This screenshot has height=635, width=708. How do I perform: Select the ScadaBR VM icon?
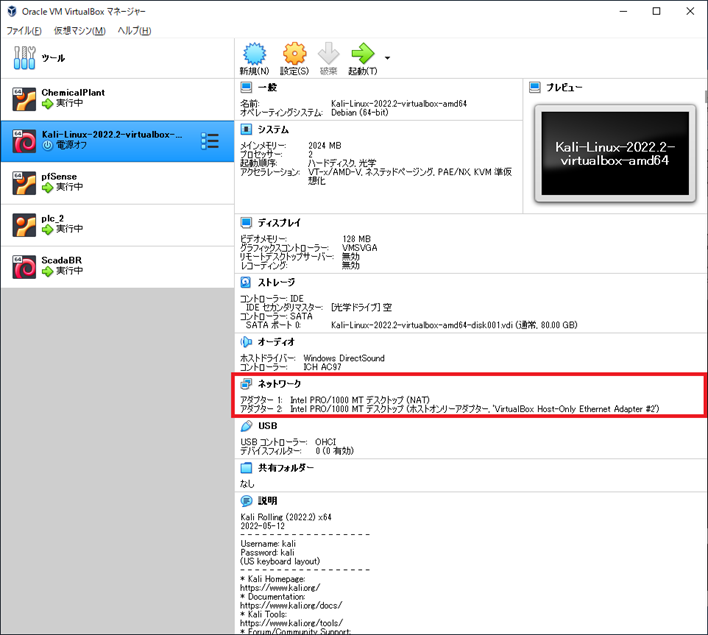pyautogui.click(x=24, y=267)
